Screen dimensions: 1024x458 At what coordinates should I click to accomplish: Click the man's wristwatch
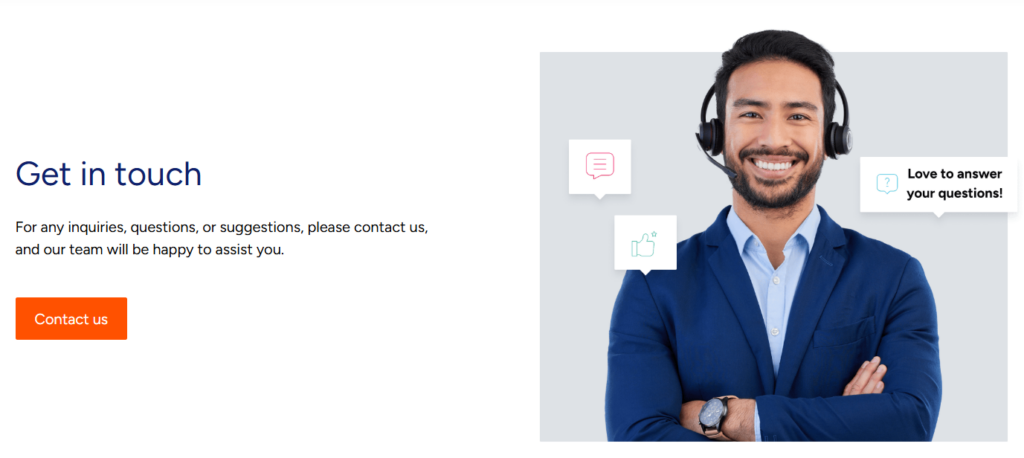(x=715, y=415)
